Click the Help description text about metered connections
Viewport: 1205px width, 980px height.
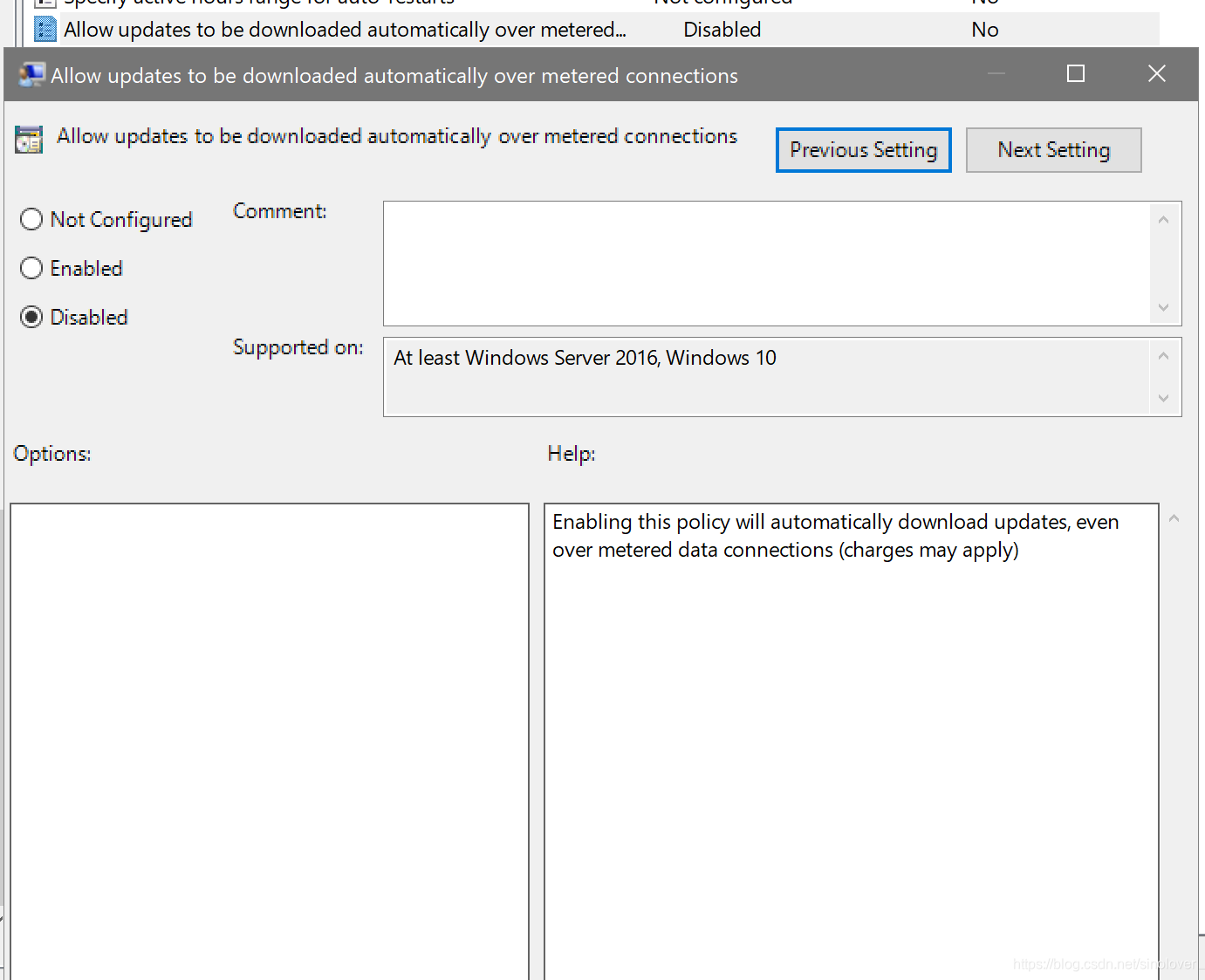point(835,536)
